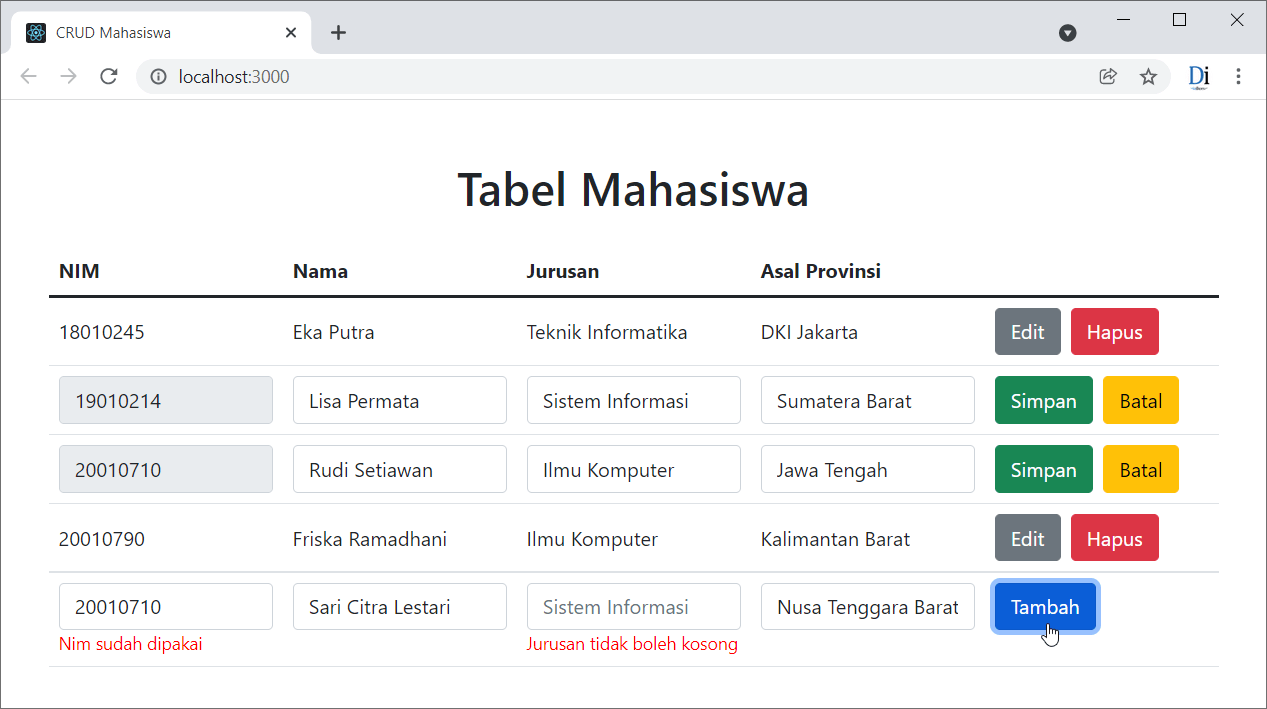
Task: Click the site information icon
Action: pos(157,76)
